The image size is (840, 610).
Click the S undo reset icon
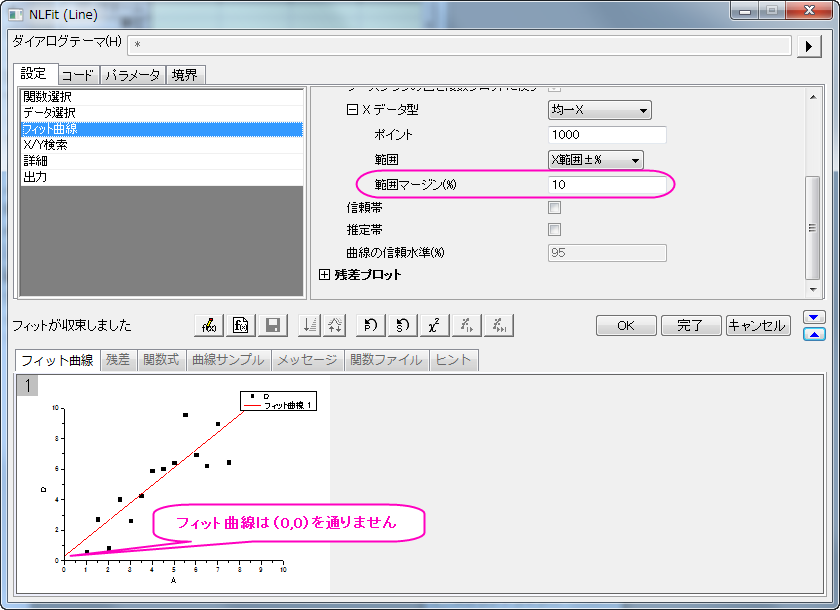tap(403, 325)
